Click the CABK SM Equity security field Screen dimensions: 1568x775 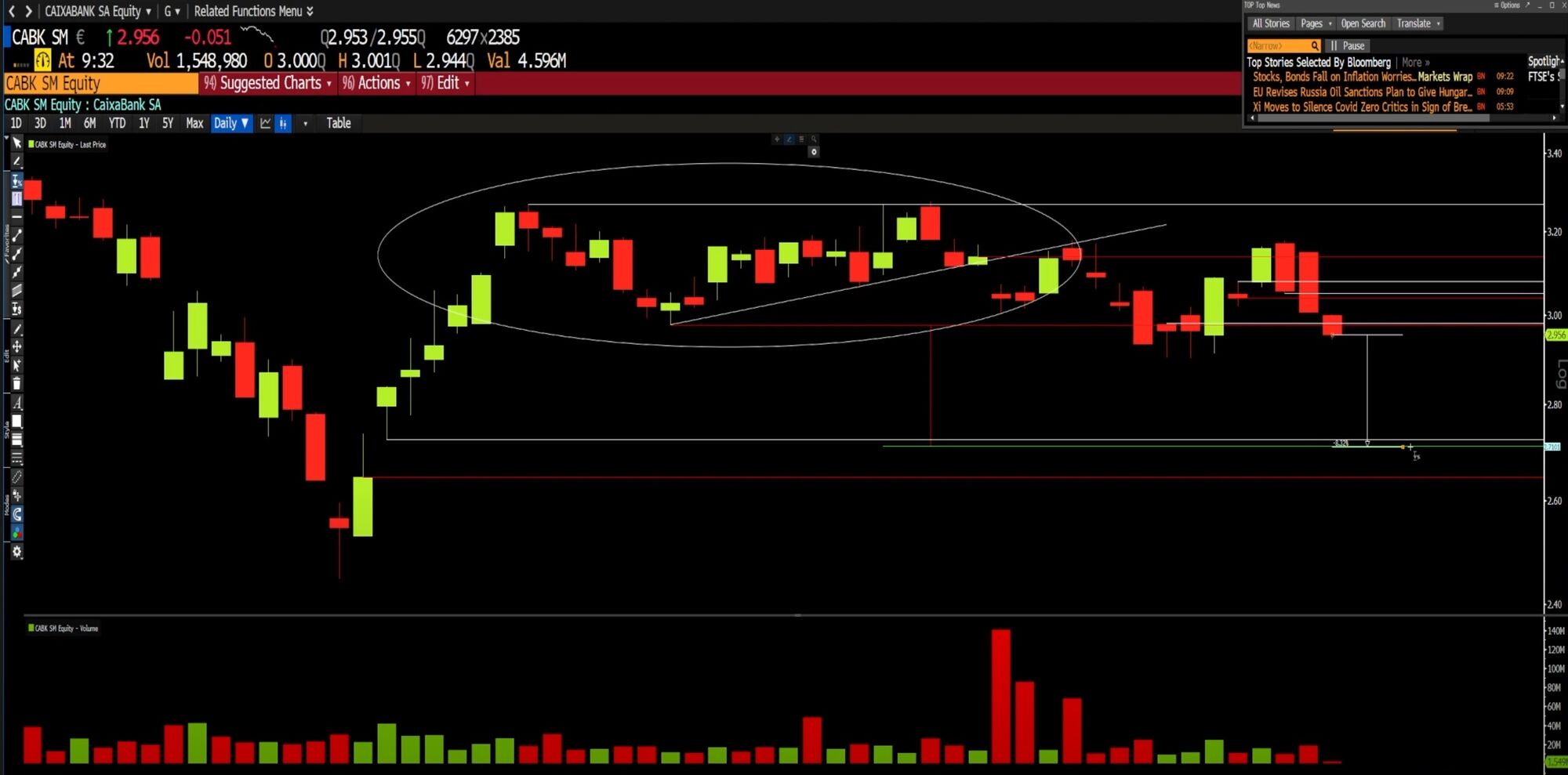(101, 83)
